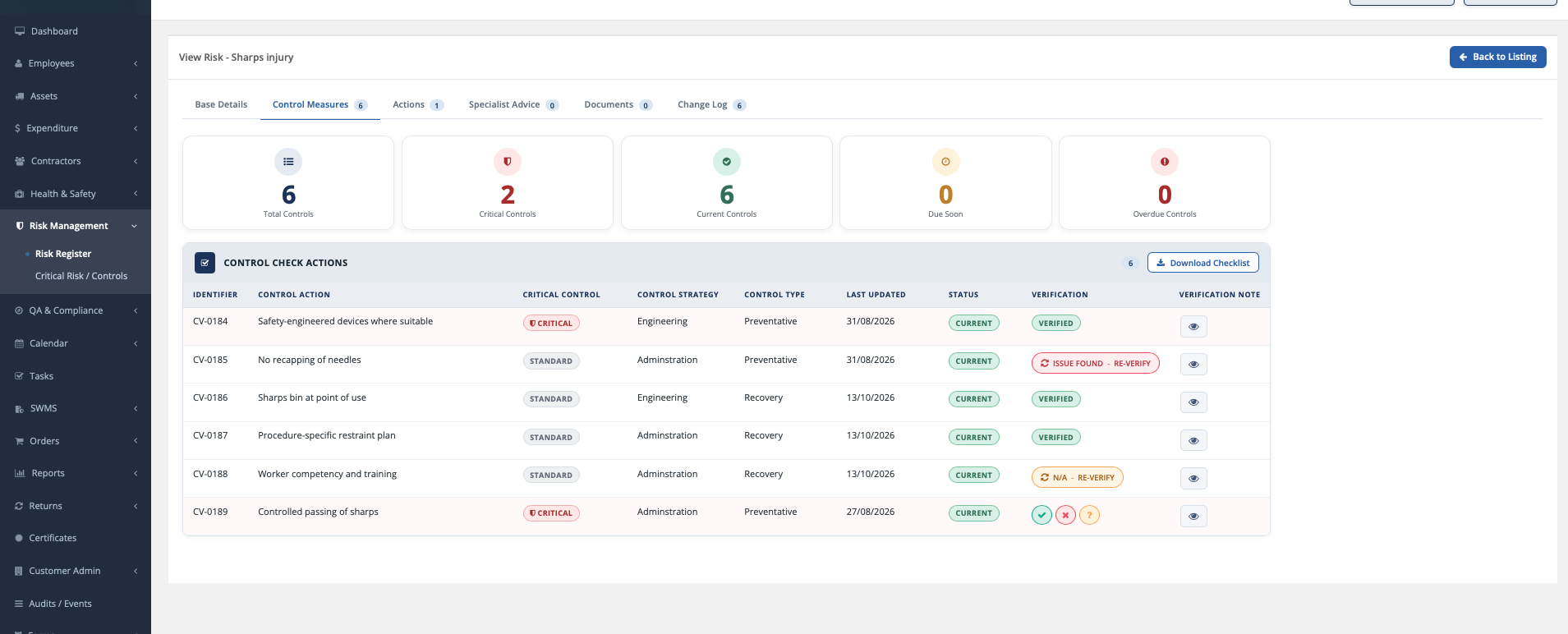Click the Overdue Controls alert icon
This screenshot has height=634, width=1568.
click(1165, 162)
